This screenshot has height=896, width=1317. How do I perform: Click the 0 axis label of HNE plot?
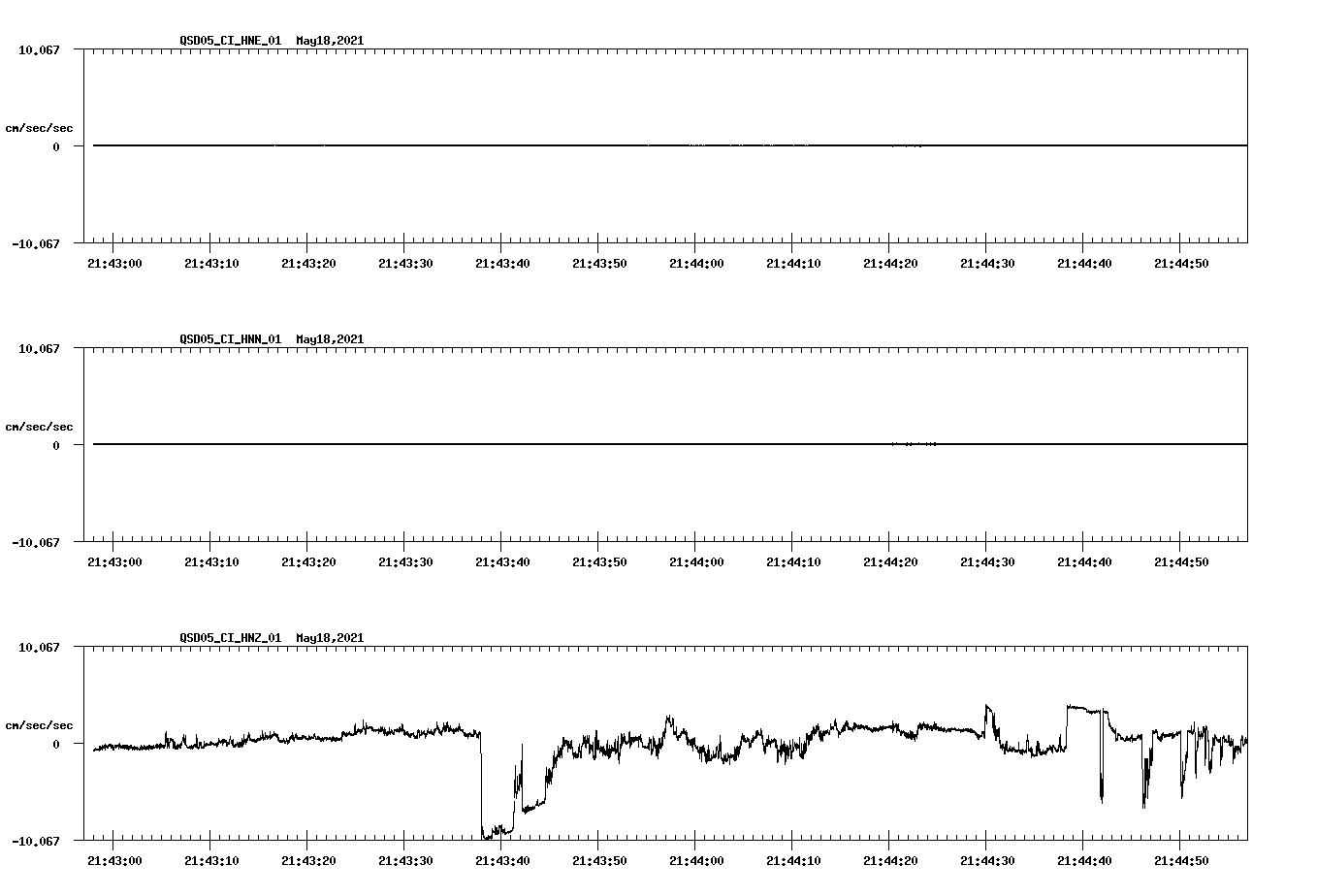[56, 147]
